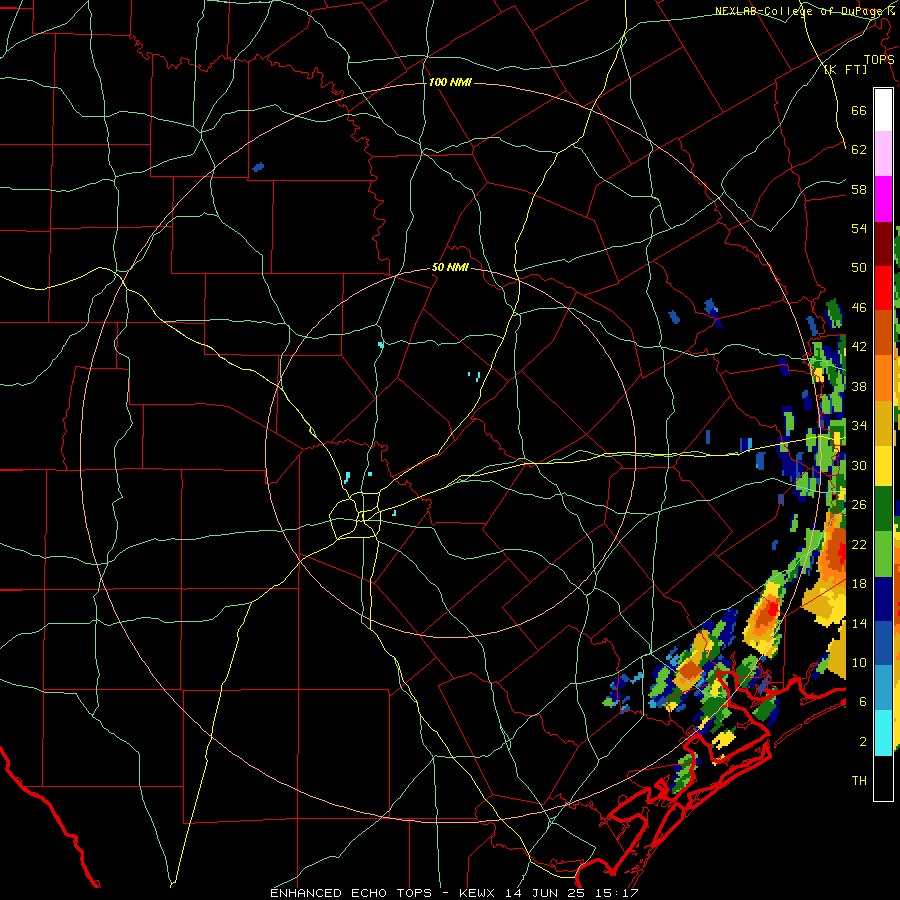Image resolution: width=900 pixels, height=900 pixels.
Task: Pick the bright red legend swatch
Action: (x=883, y=288)
